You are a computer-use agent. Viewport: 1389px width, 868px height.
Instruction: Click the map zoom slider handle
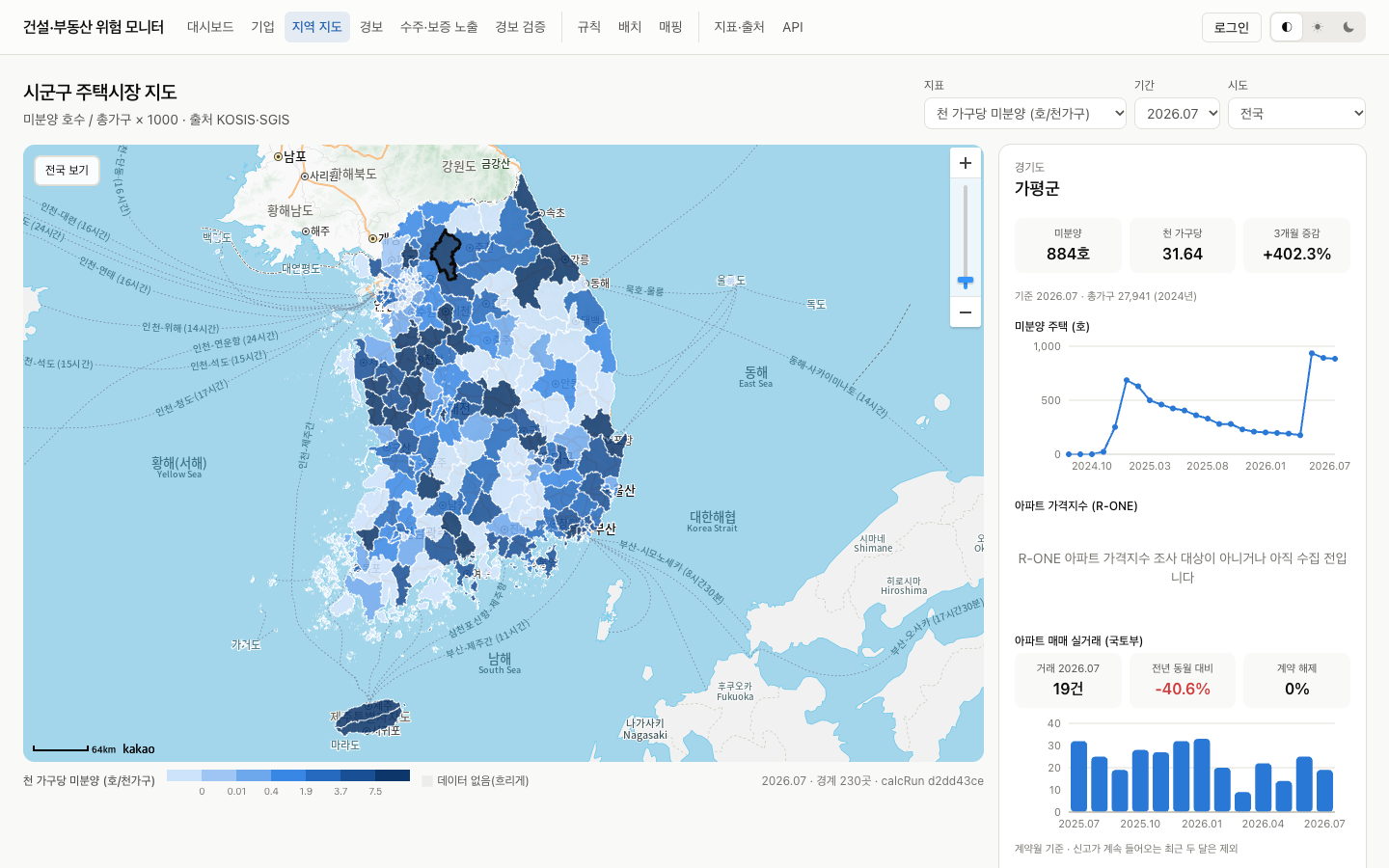pos(965,282)
